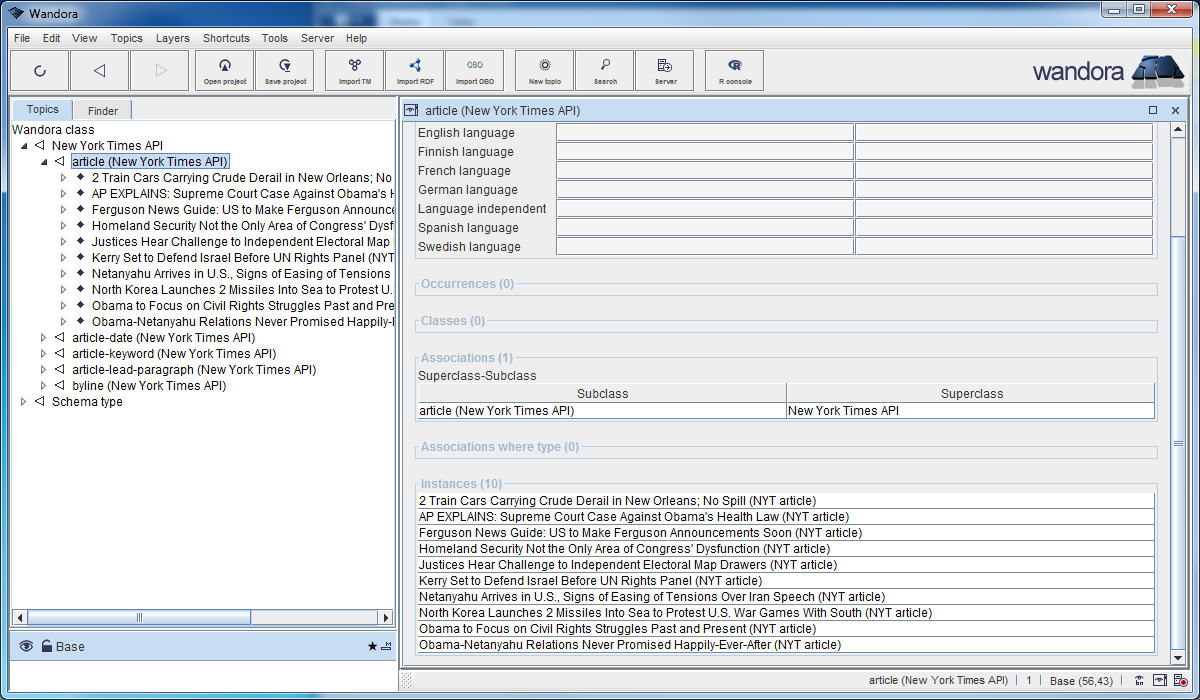1200x700 pixels.
Task: Collapse the New York Times API node
Action: [23, 146]
